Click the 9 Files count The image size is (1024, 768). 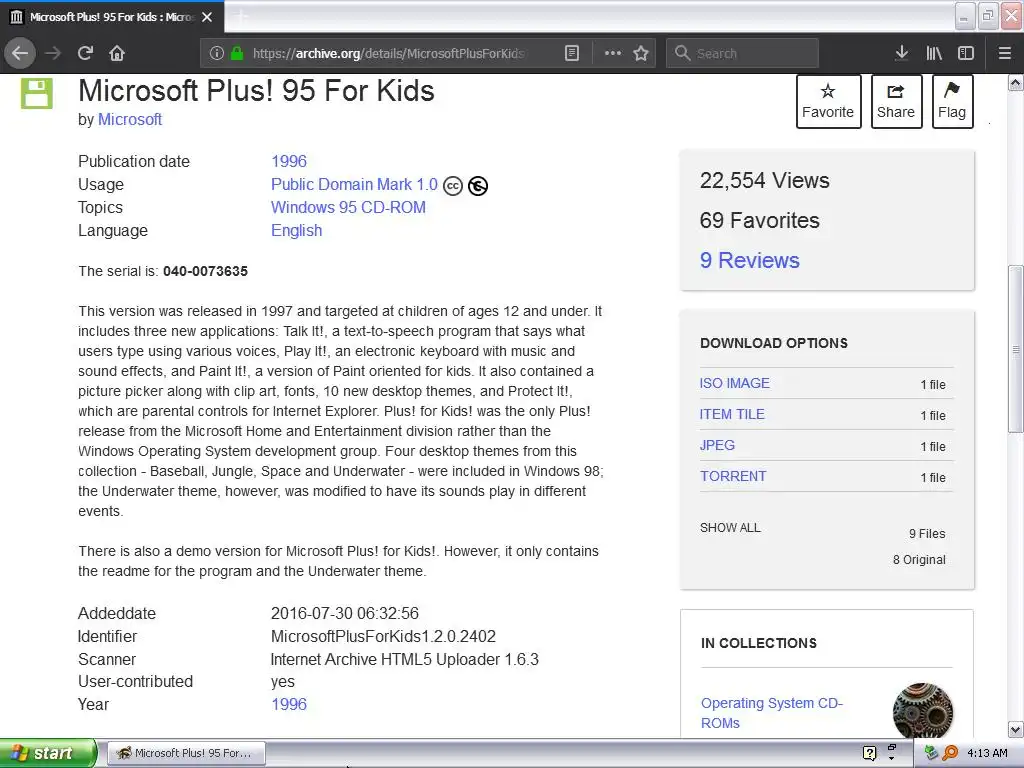point(927,534)
